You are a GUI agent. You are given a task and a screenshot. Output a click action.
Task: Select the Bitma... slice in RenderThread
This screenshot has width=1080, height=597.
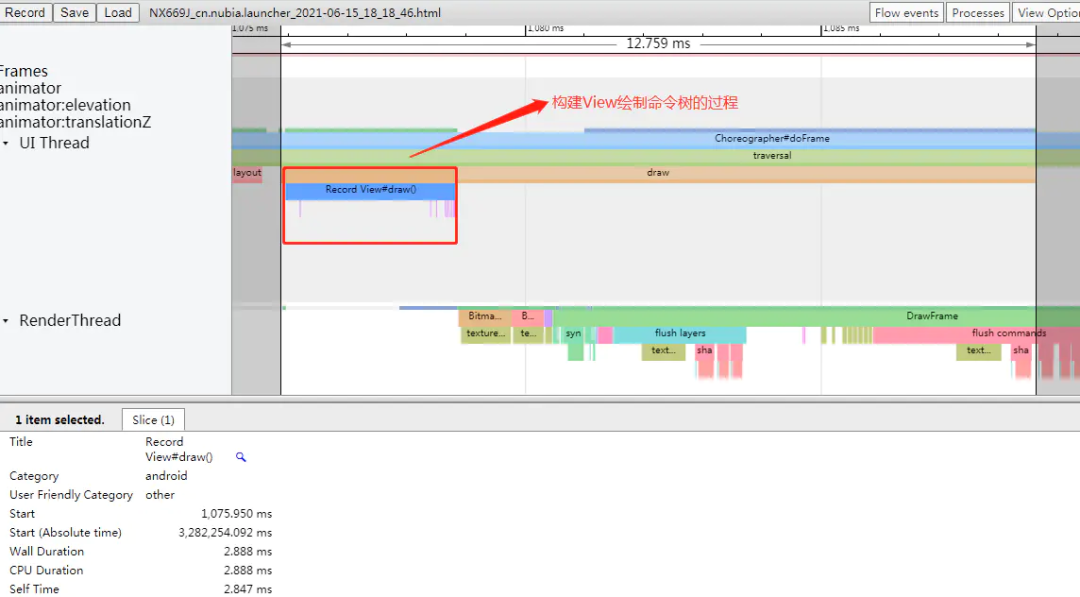485,316
